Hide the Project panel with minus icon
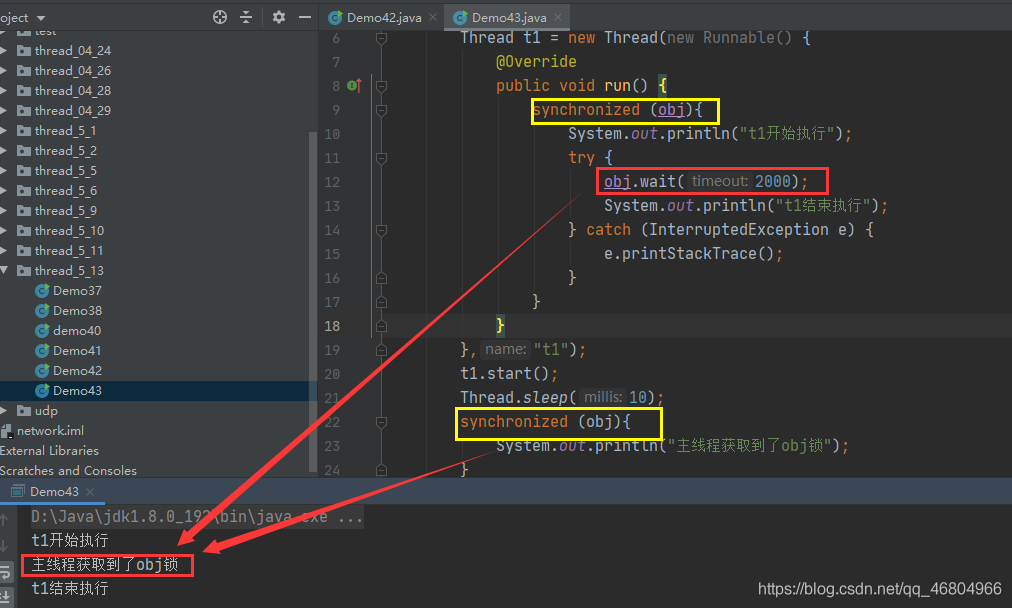The image size is (1012, 608). click(305, 17)
